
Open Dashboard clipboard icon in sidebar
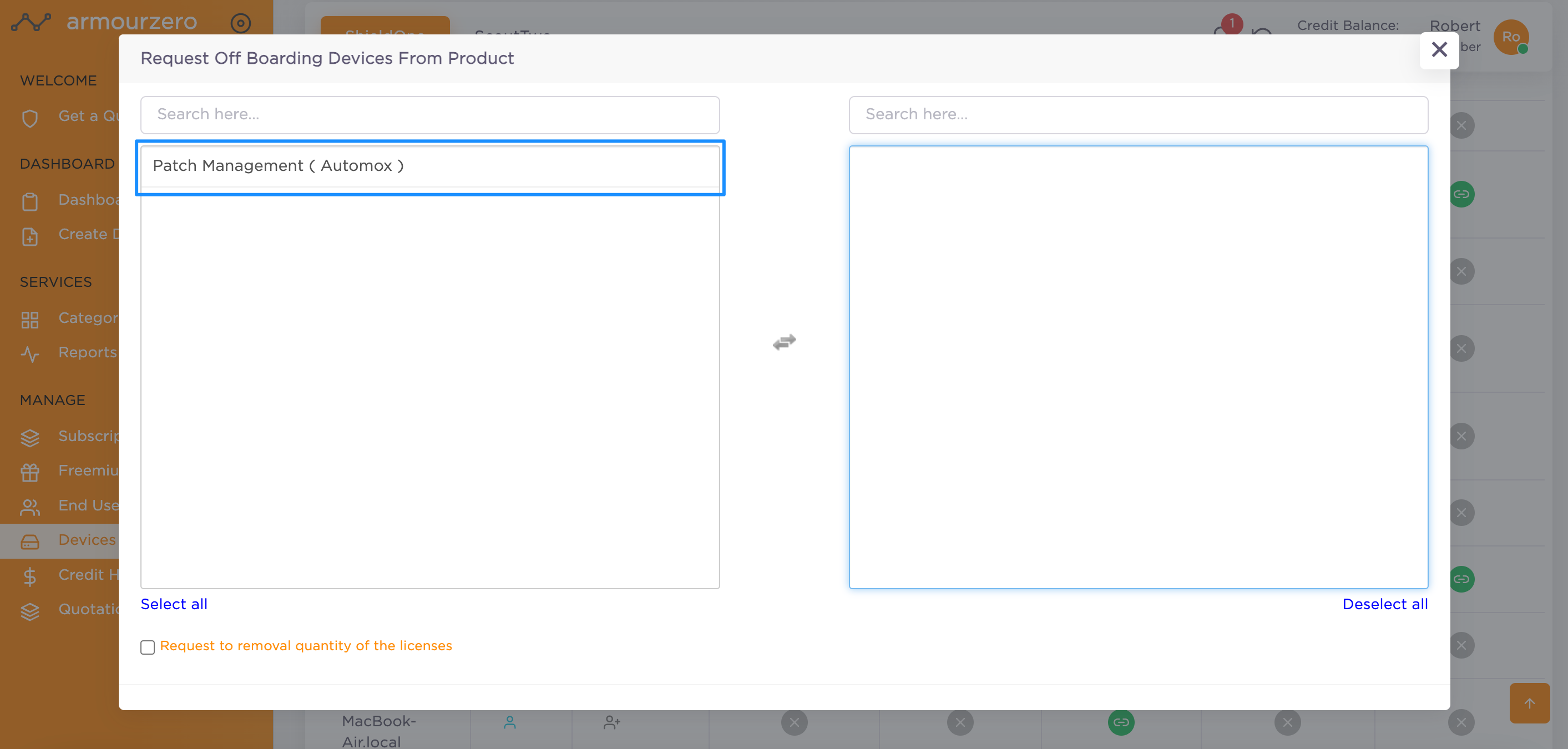pos(29,201)
